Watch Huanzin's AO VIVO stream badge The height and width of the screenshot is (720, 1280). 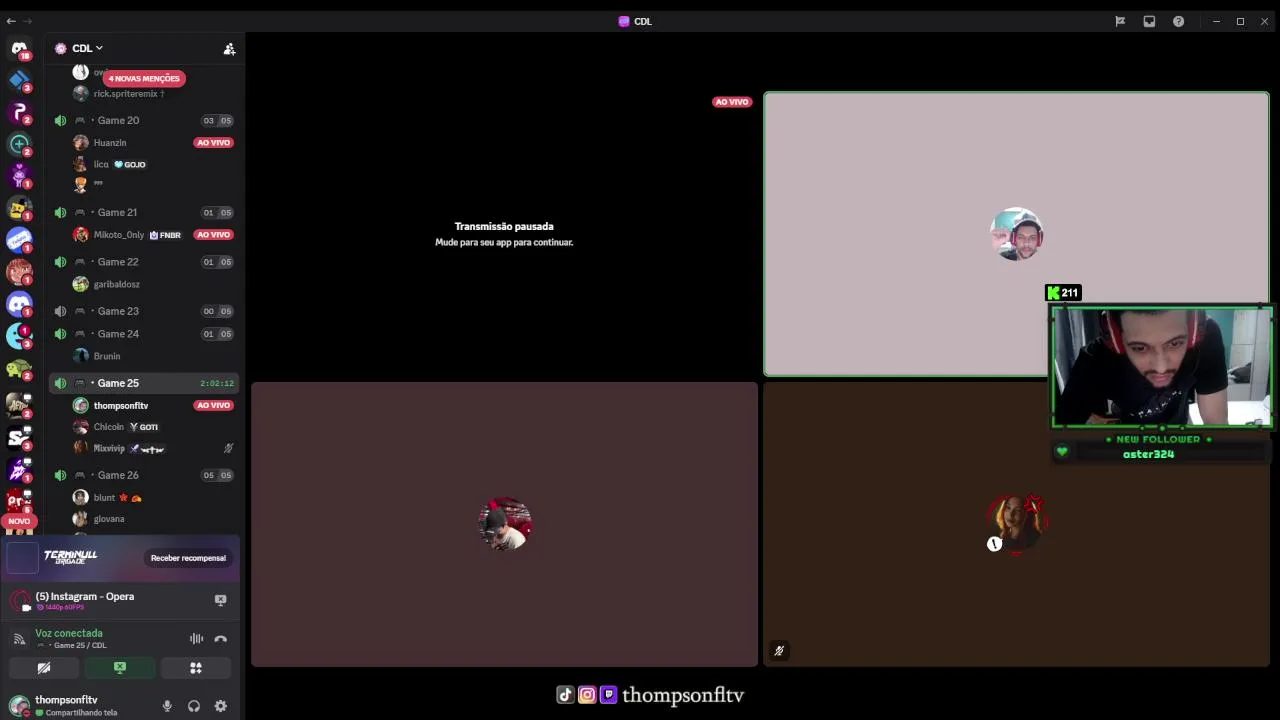(214, 143)
